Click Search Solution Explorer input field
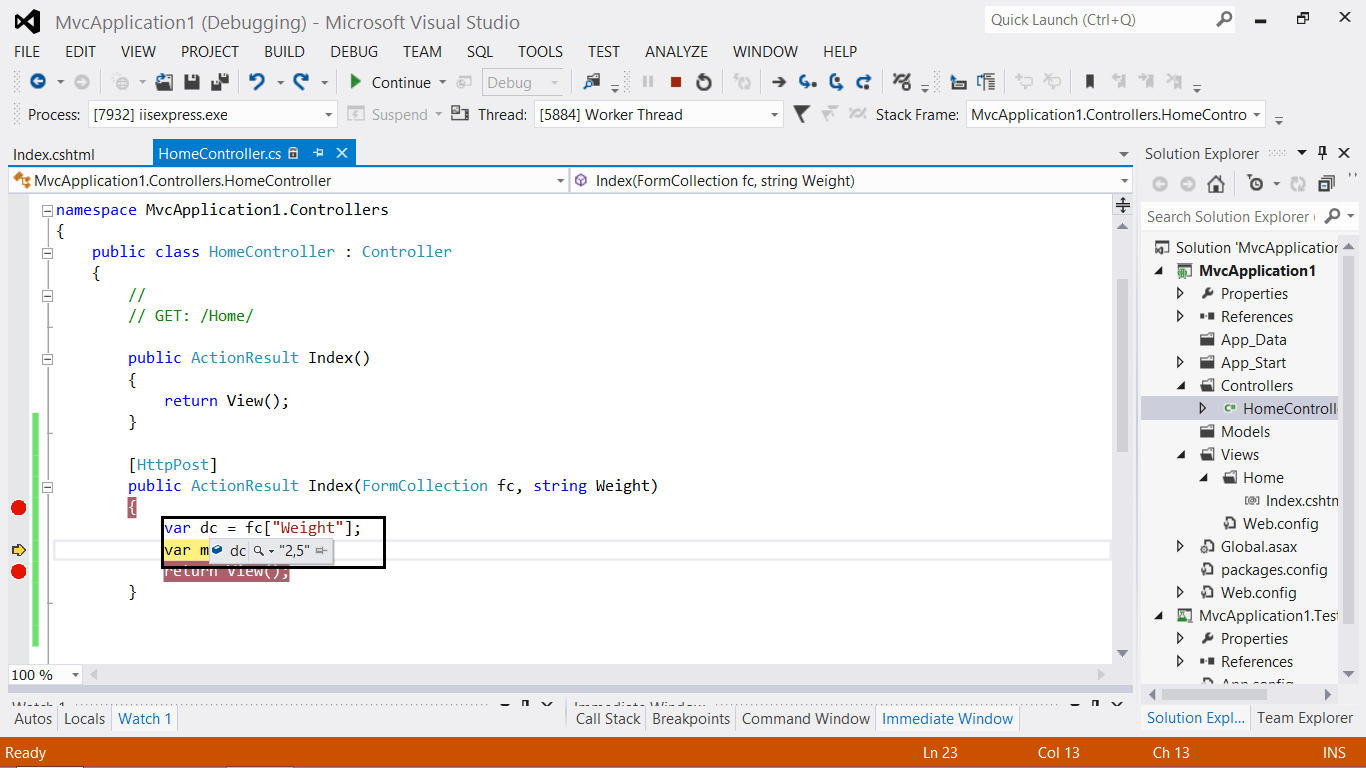This screenshot has width=1366, height=768. point(1230,216)
